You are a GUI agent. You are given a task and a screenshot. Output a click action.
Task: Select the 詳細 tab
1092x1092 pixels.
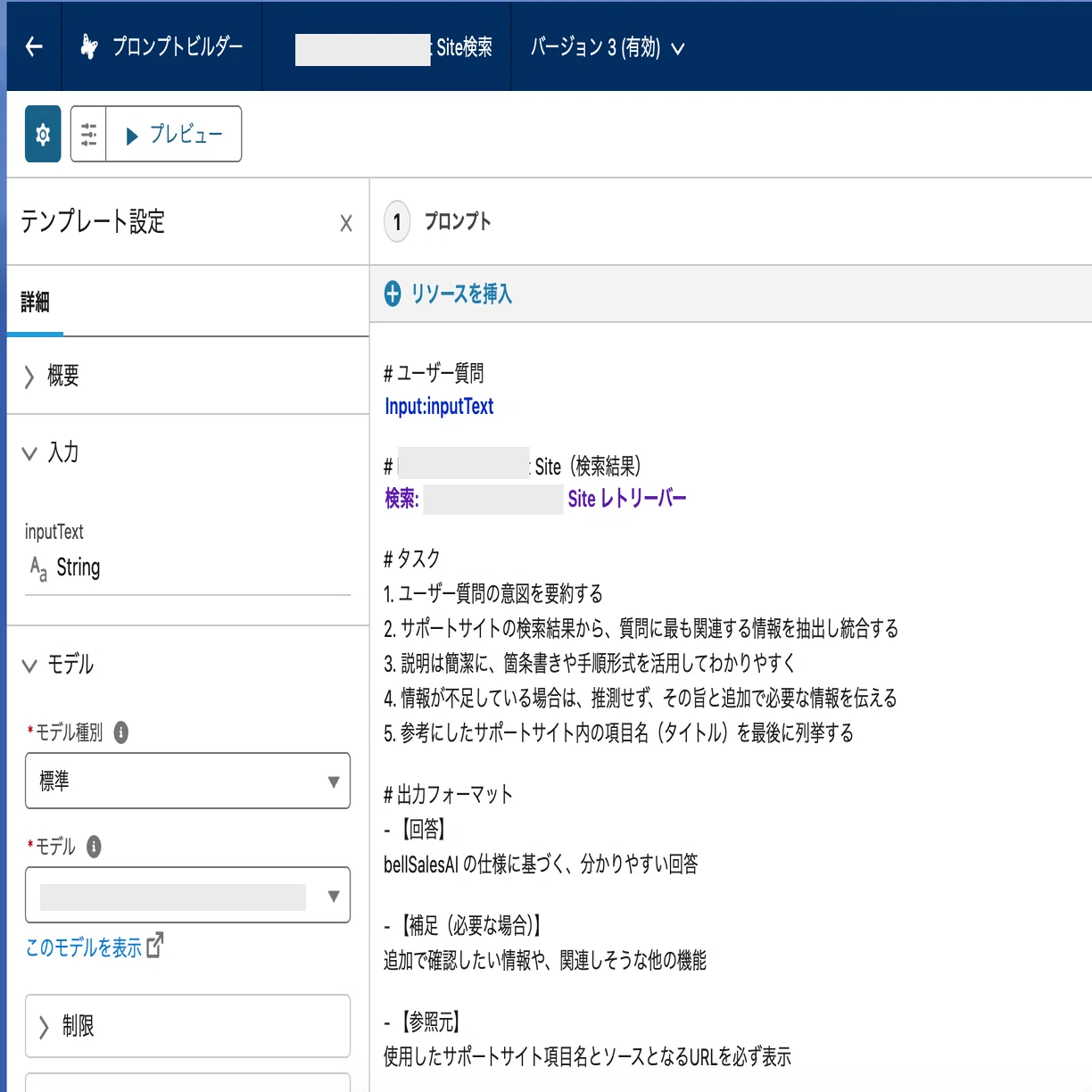pyautogui.click(x=35, y=302)
